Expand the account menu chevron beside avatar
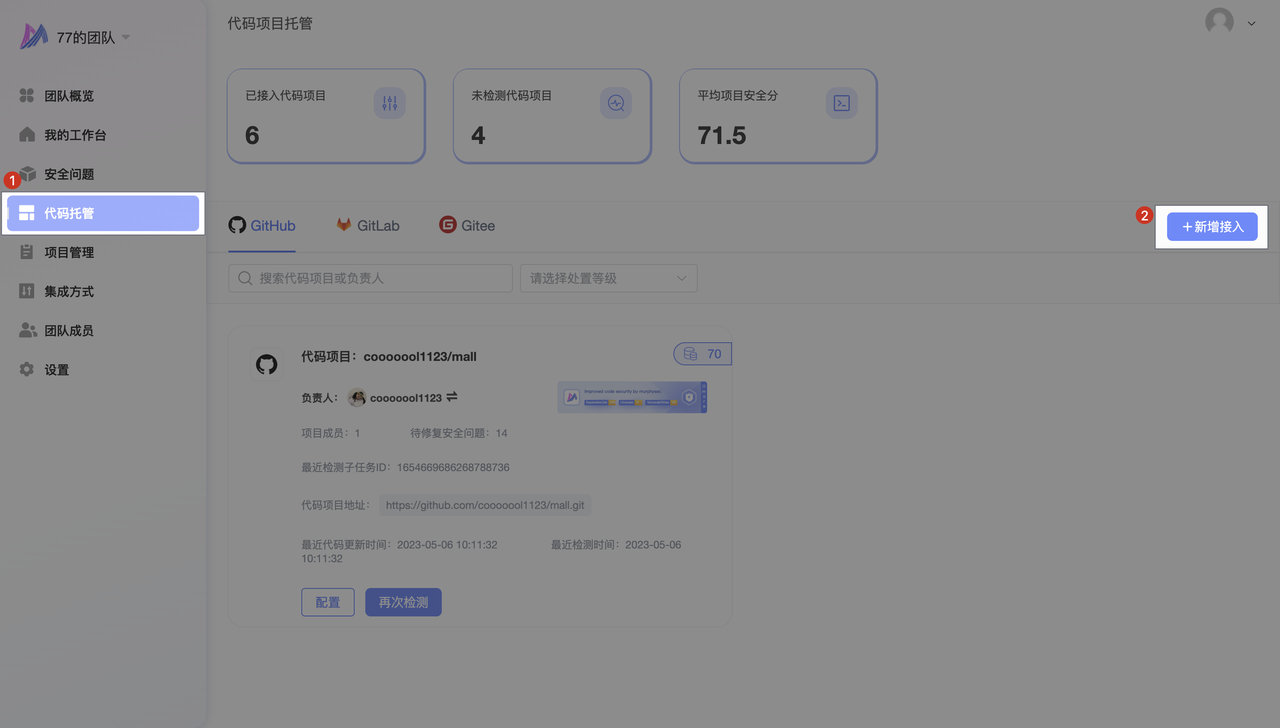Screen dimensions: 1280x728 [1251, 23]
